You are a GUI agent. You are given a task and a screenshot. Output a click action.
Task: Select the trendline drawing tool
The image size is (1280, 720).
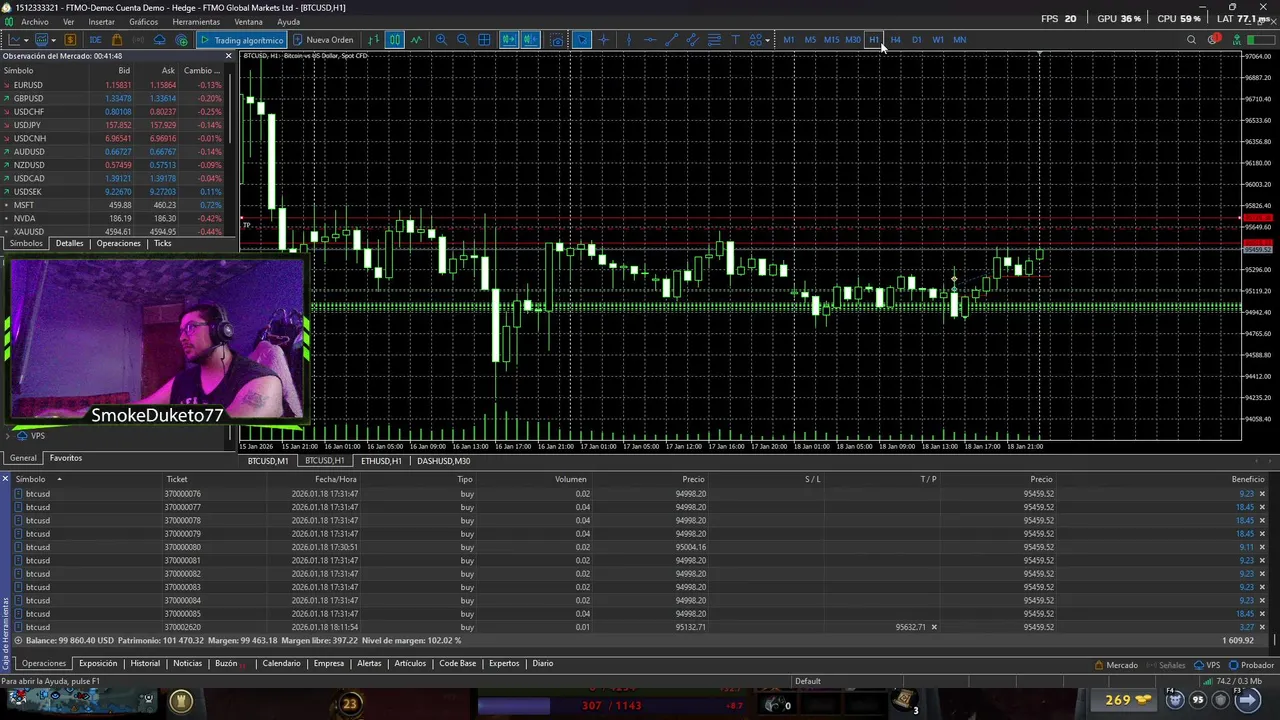point(671,40)
